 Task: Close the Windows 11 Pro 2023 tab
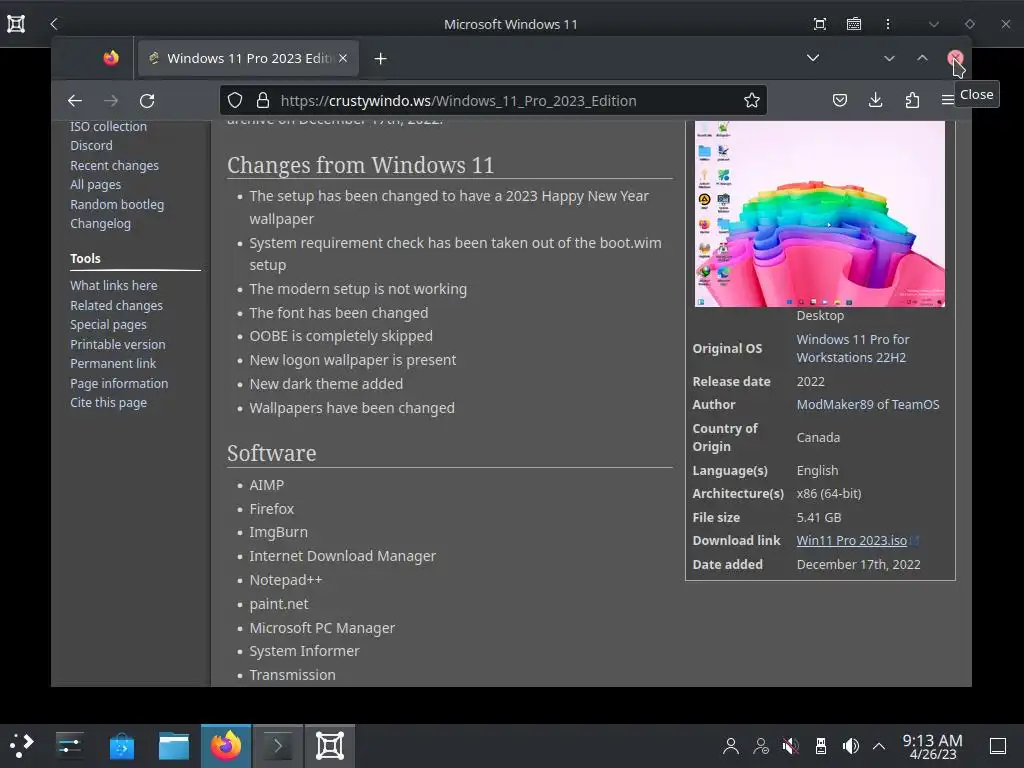click(343, 58)
